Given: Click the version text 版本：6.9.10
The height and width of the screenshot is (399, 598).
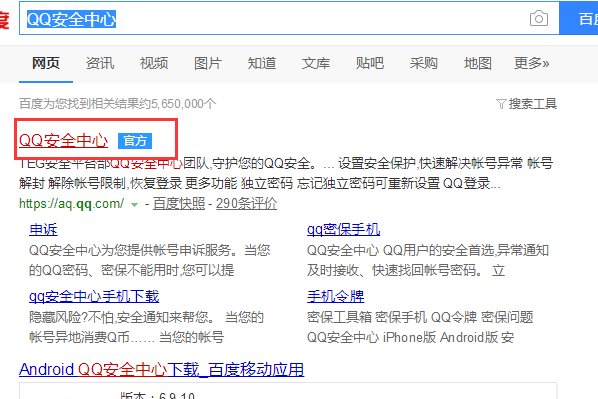Looking at the screenshot, I should click(158, 395).
